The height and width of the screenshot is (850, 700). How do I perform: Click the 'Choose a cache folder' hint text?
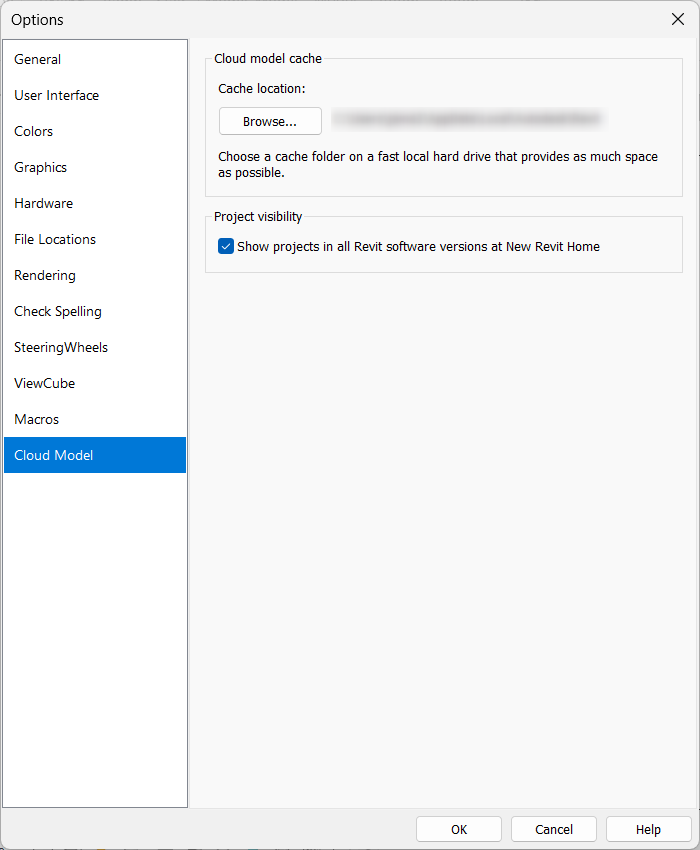(x=438, y=164)
